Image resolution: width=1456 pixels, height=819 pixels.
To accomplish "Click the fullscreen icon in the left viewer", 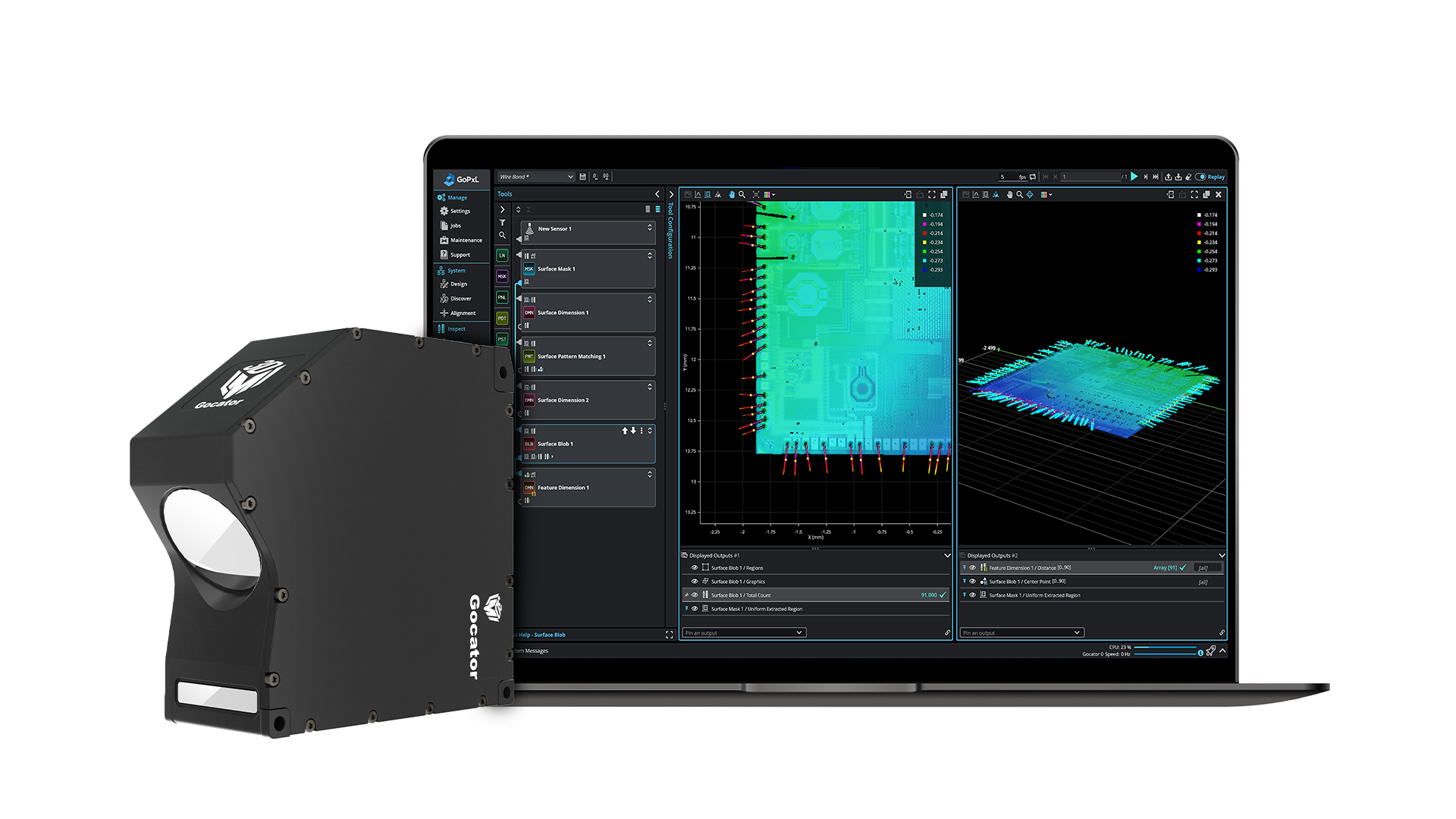I will tap(932, 195).
